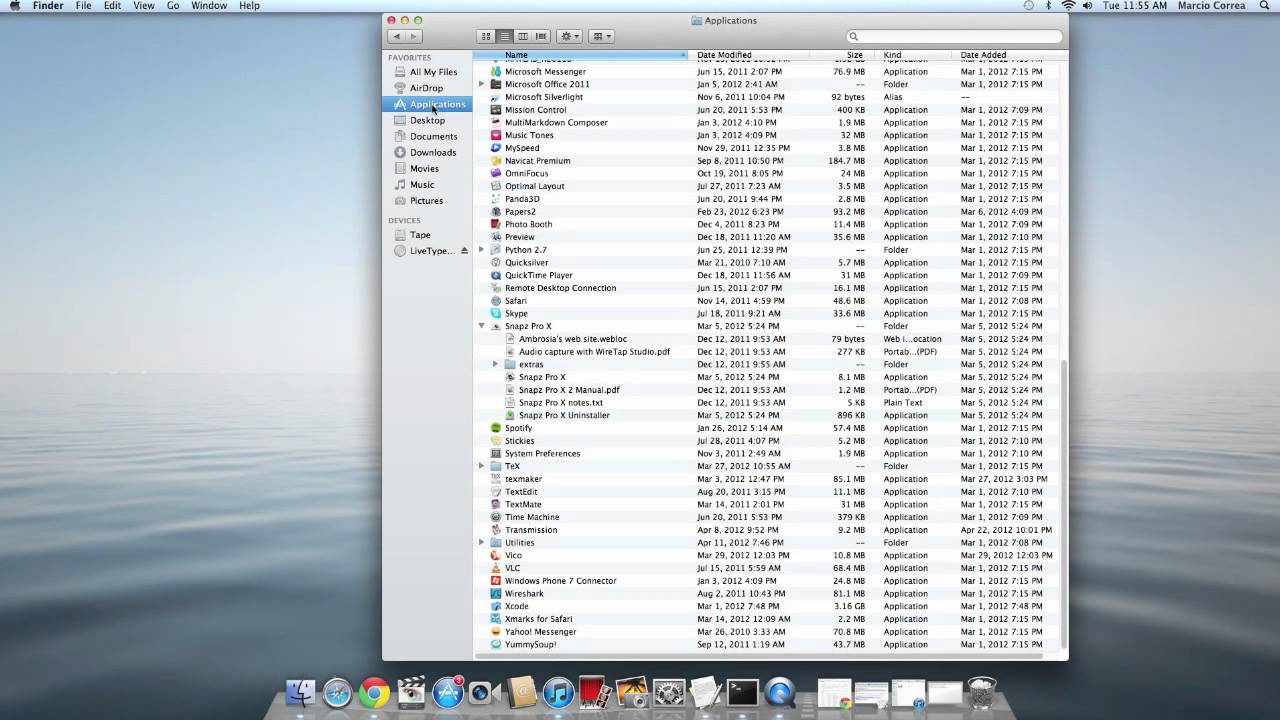Viewport: 1280px width, 720px height.
Task: Expand the Python 2.7 folder
Action: (481, 250)
